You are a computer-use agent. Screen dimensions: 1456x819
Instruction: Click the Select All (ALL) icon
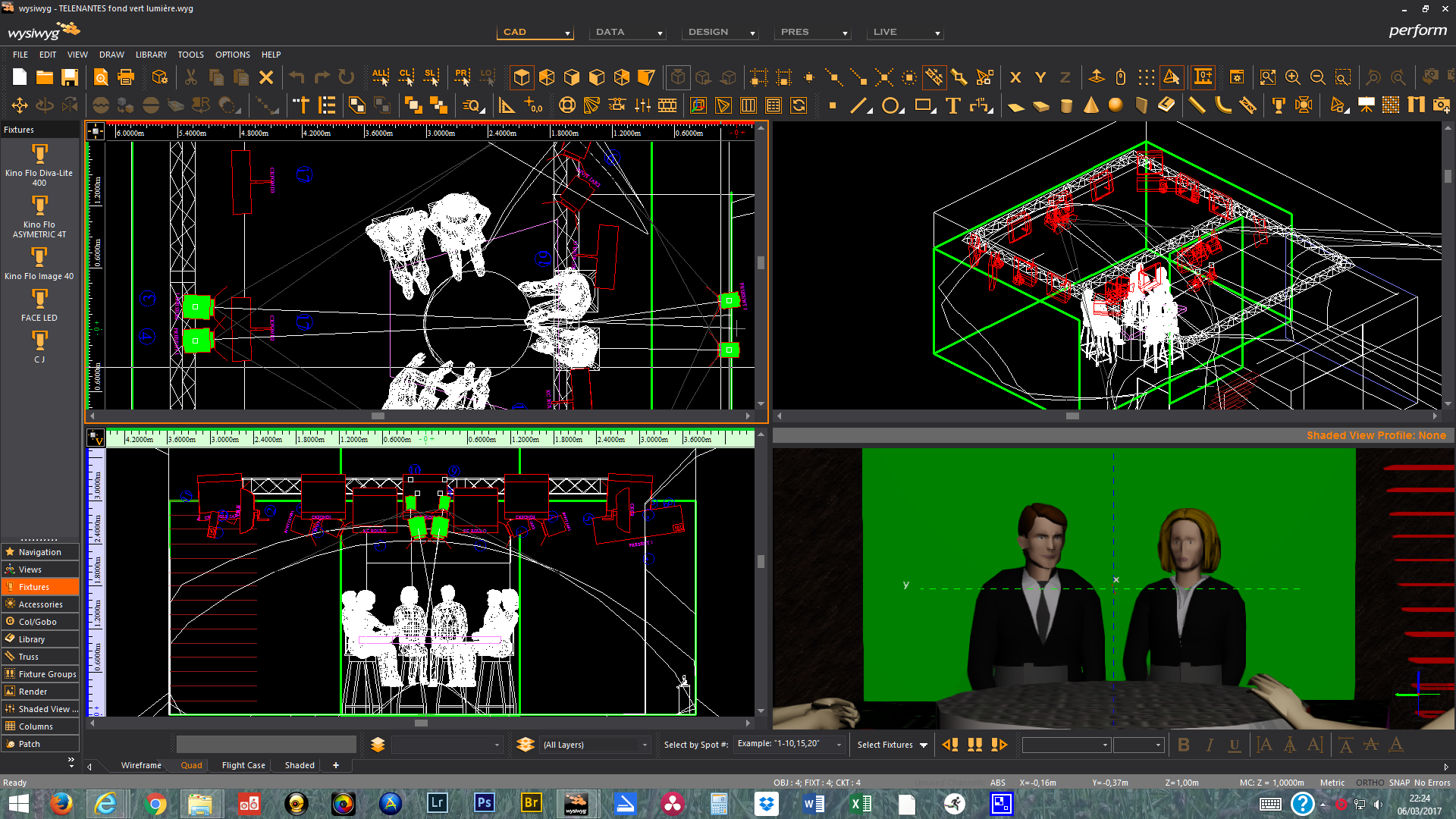pyautogui.click(x=380, y=77)
